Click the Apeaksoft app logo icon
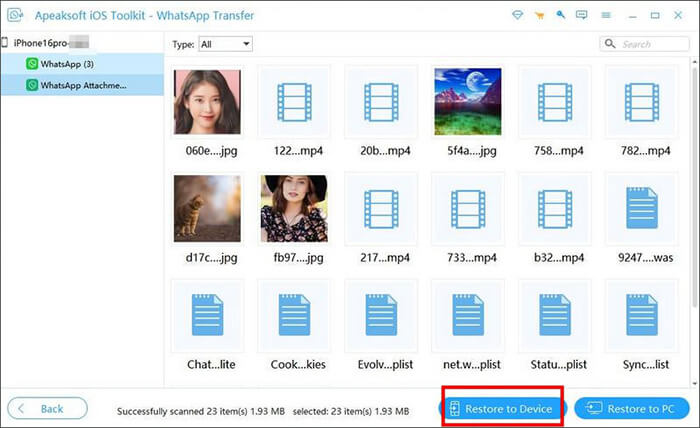The width and height of the screenshot is (700, 428). (15, 15)
